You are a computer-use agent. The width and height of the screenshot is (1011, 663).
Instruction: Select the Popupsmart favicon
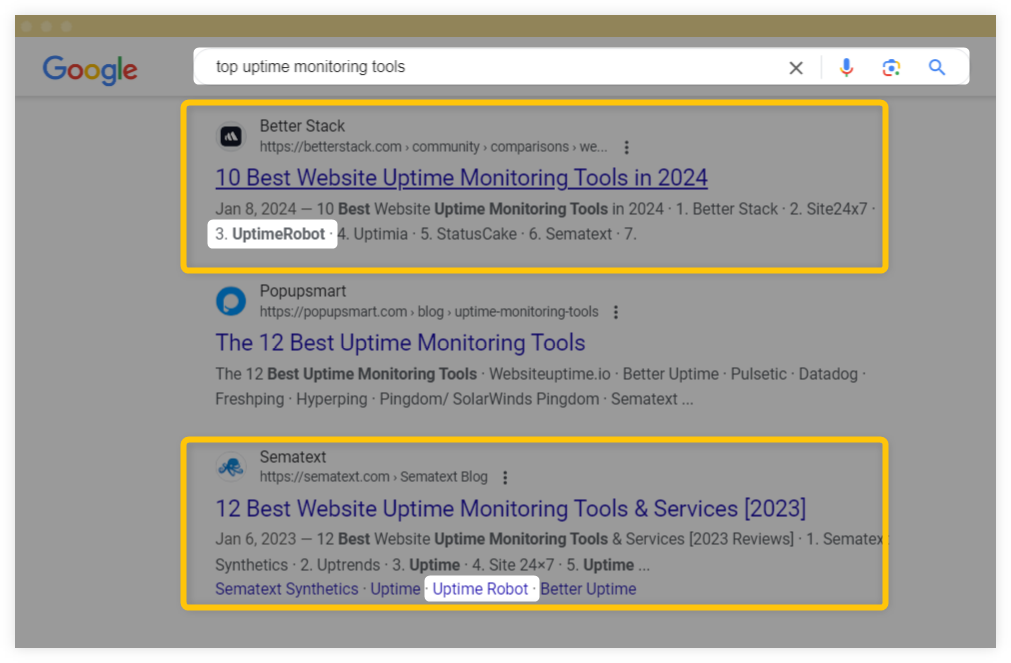230,300
